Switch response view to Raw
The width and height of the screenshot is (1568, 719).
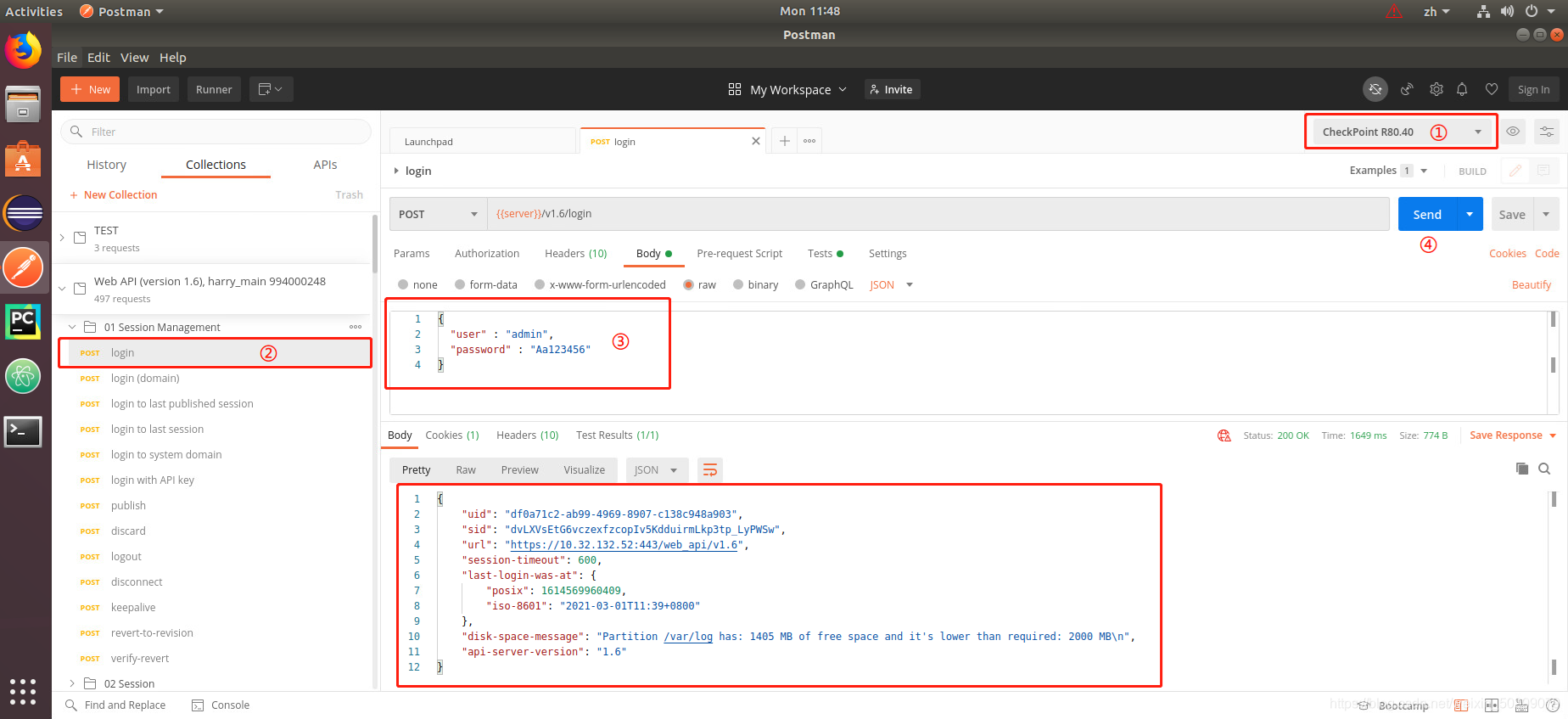point(466,469)
